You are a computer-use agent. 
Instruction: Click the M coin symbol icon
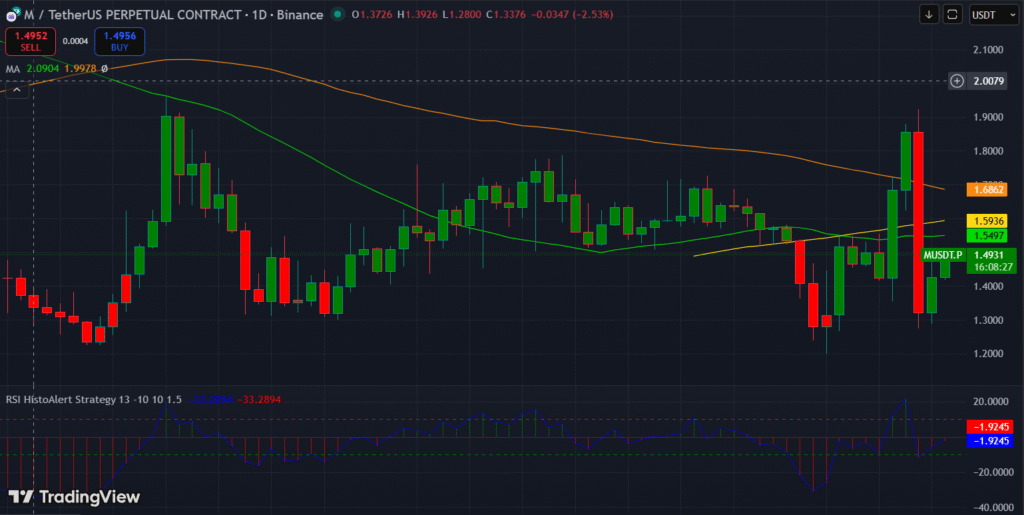(x=11, y=15)
